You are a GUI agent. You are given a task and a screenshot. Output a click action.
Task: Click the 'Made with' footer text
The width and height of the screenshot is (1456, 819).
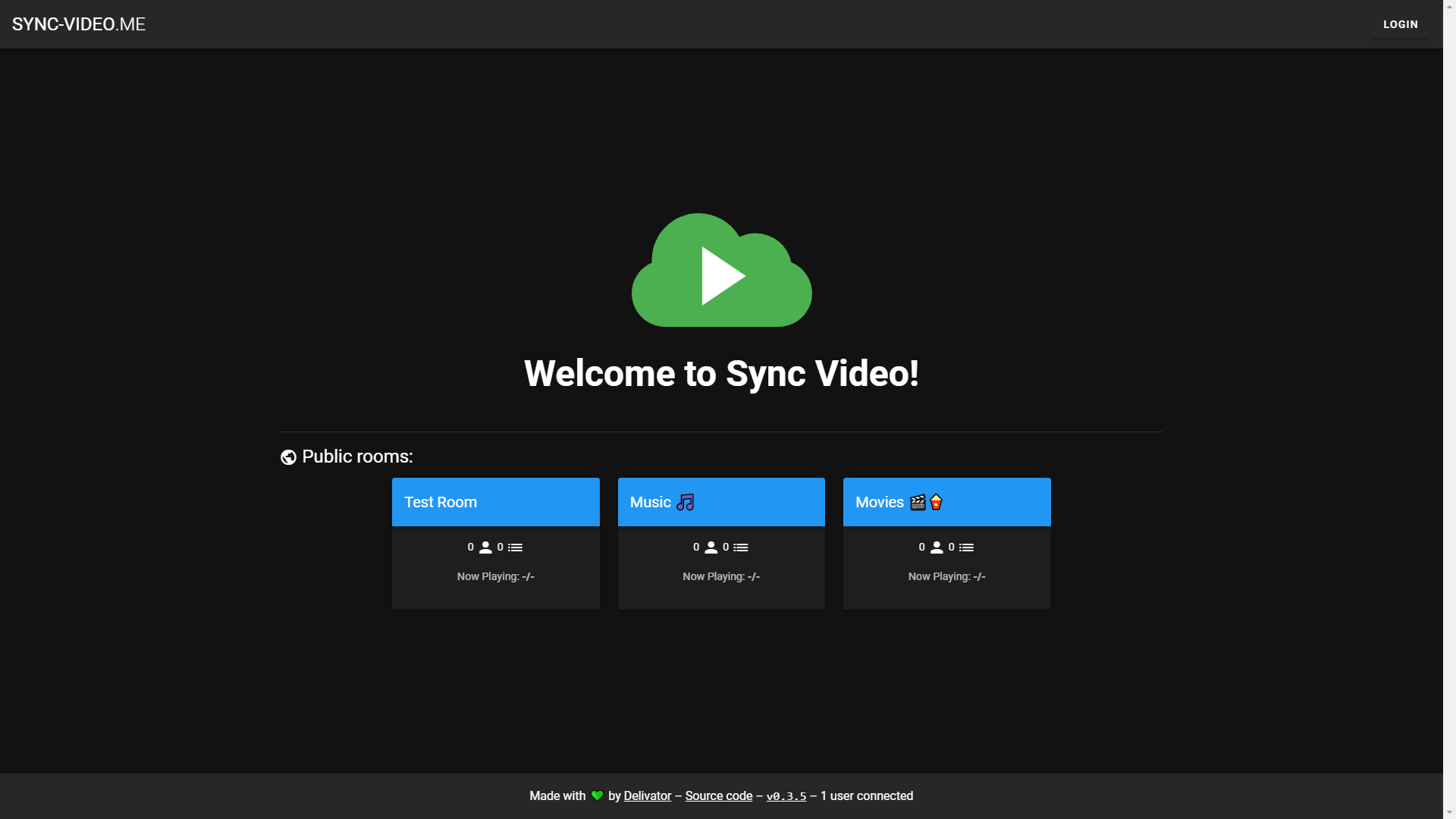tap(557, 796)
